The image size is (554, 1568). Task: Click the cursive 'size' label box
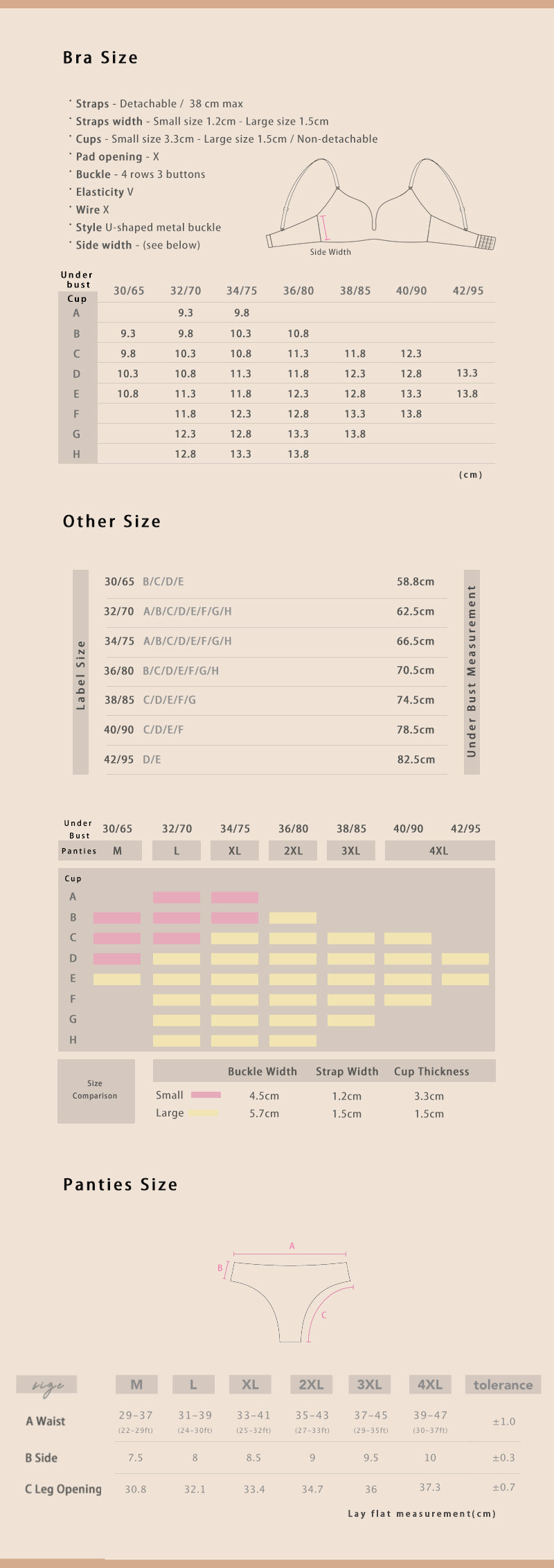click(x=47, y=1385)
